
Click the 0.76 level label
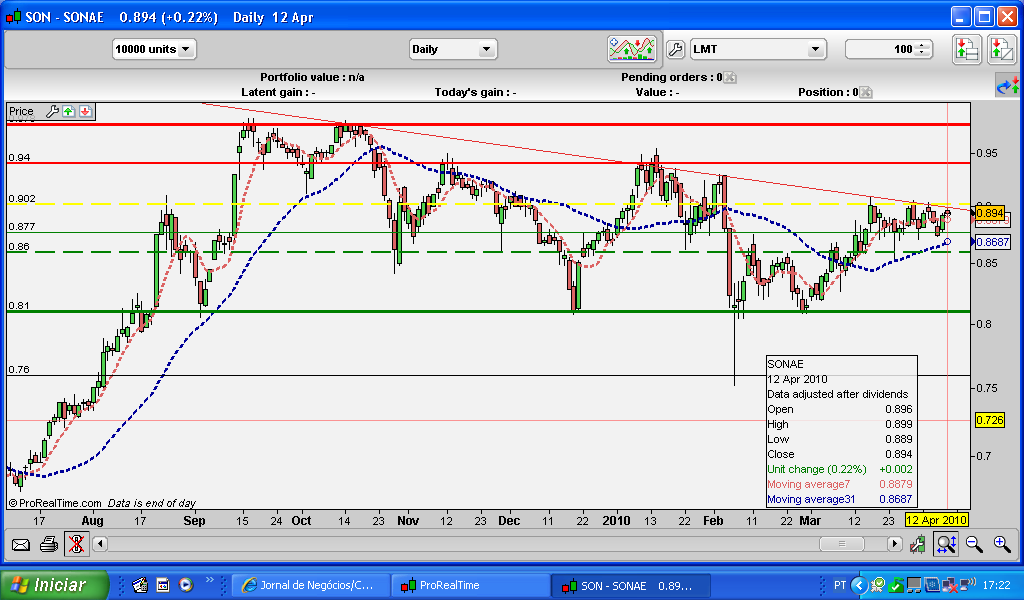19,370
